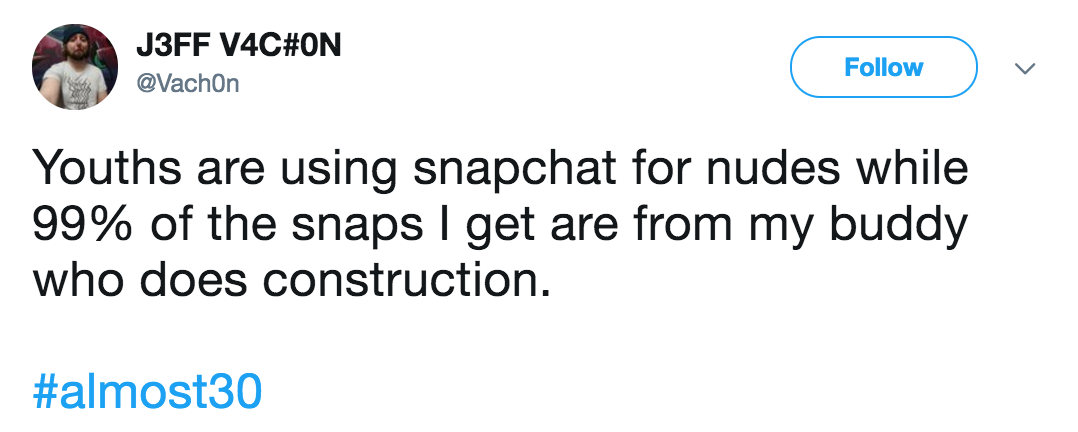1078x432 pixels.
Task: Open the #almost30 hashtag link
Action: click(147, 391)
